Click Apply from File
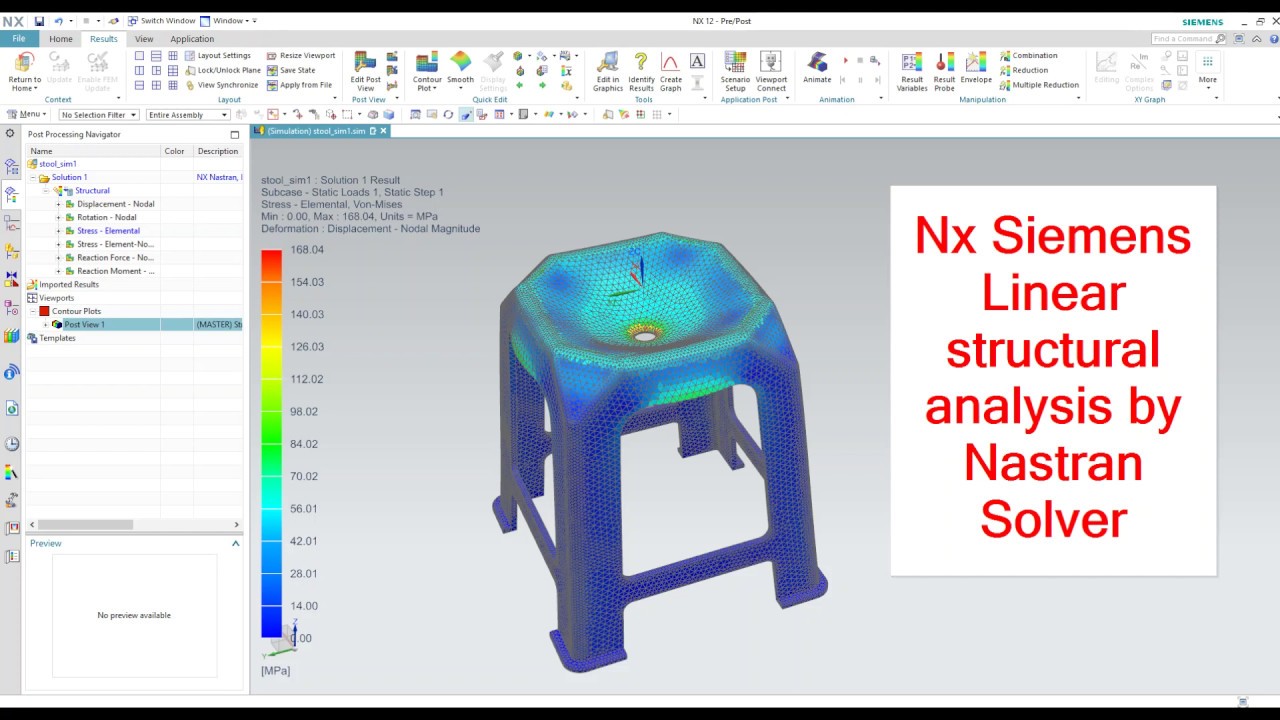1280x720 pixels. (x=299, y=85)
